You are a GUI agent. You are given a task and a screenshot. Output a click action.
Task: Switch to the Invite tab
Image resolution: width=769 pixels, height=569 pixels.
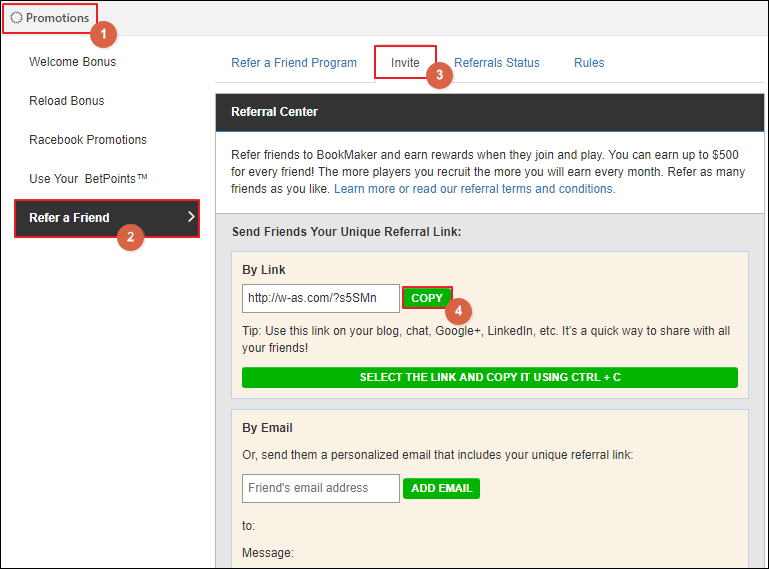[405, 63]
